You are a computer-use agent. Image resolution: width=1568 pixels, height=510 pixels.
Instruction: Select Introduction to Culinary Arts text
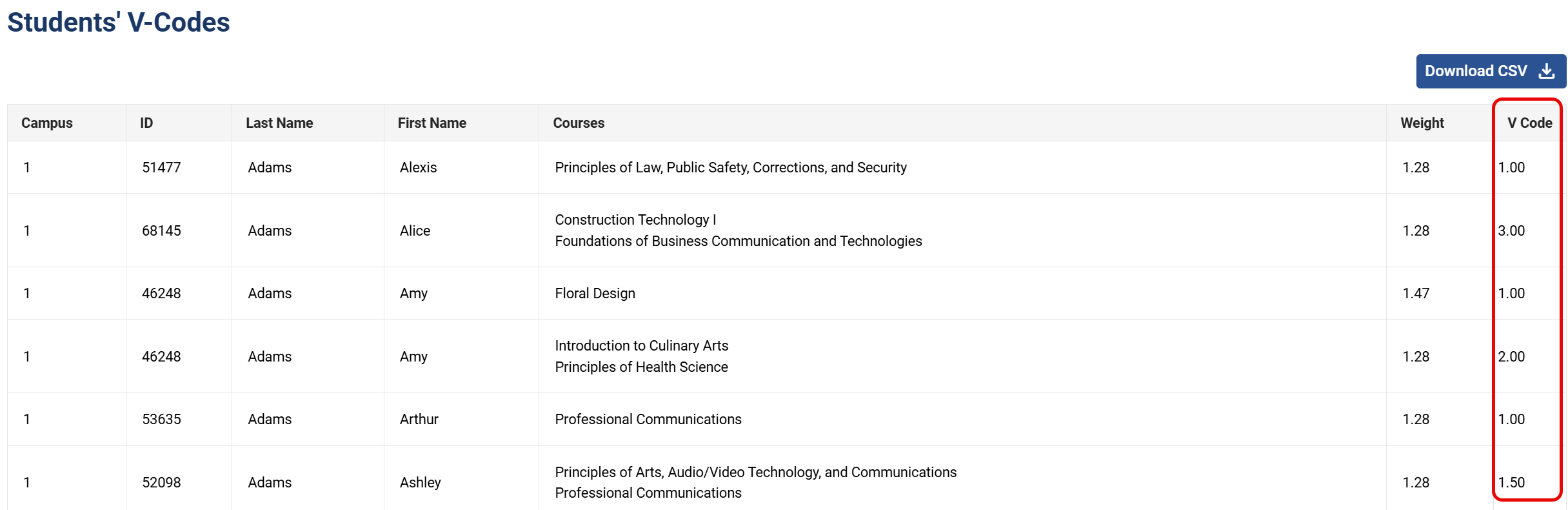click(x=641, y=345)
